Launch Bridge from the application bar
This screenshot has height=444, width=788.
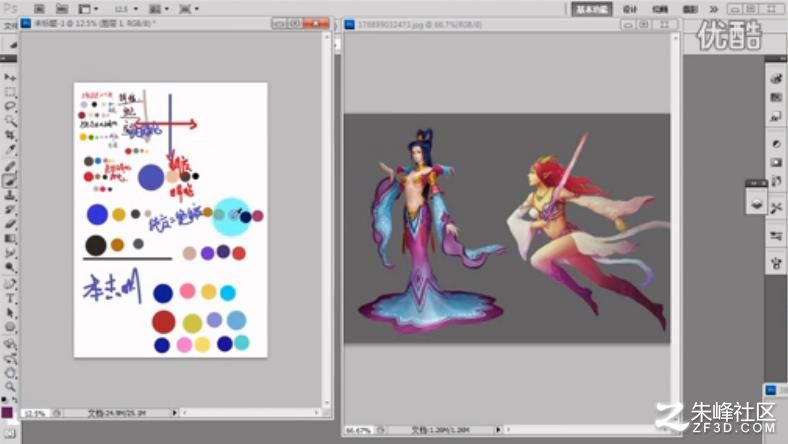coord(39,9)
